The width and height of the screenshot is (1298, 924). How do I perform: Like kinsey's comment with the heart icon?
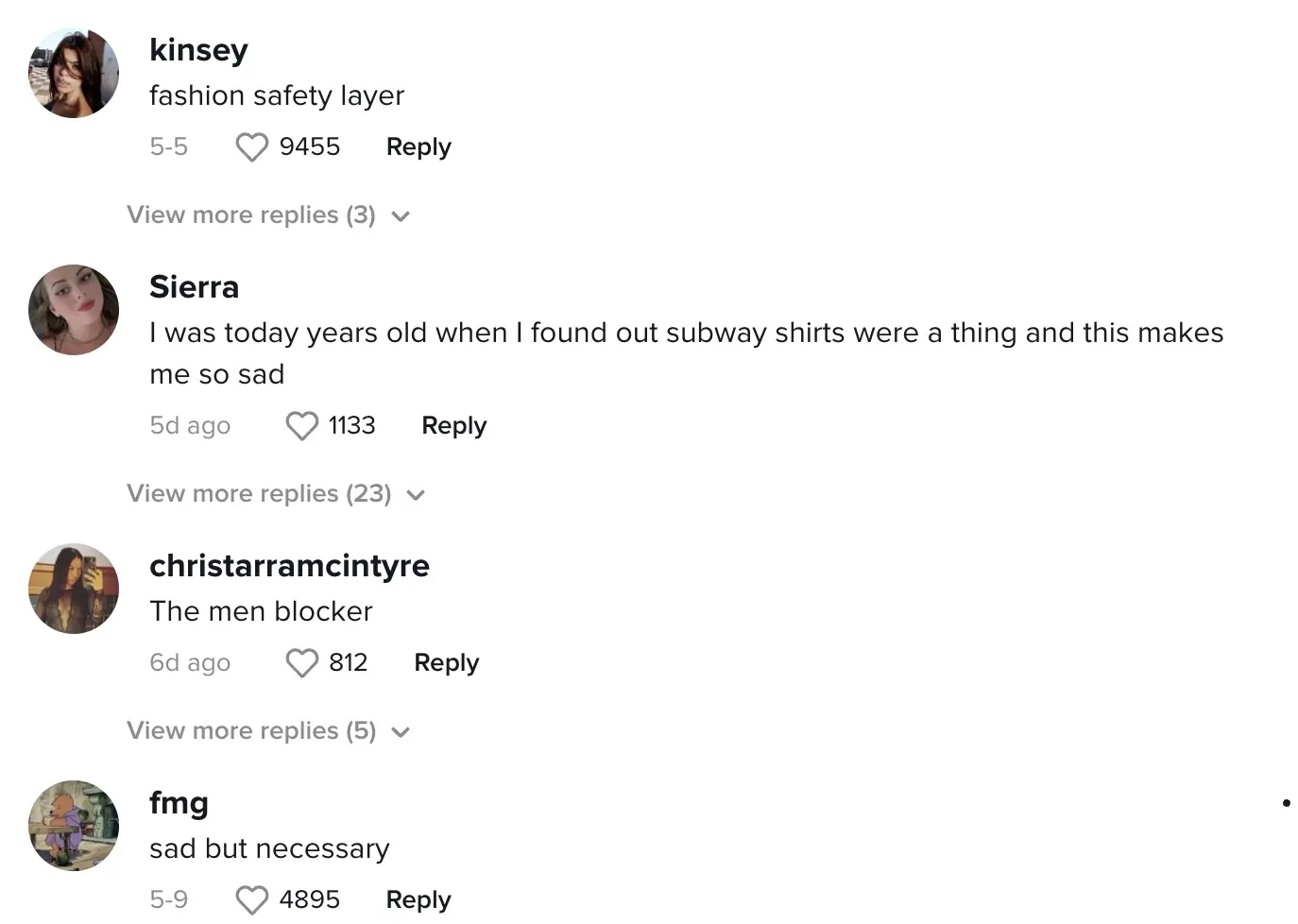click(251, 147)
